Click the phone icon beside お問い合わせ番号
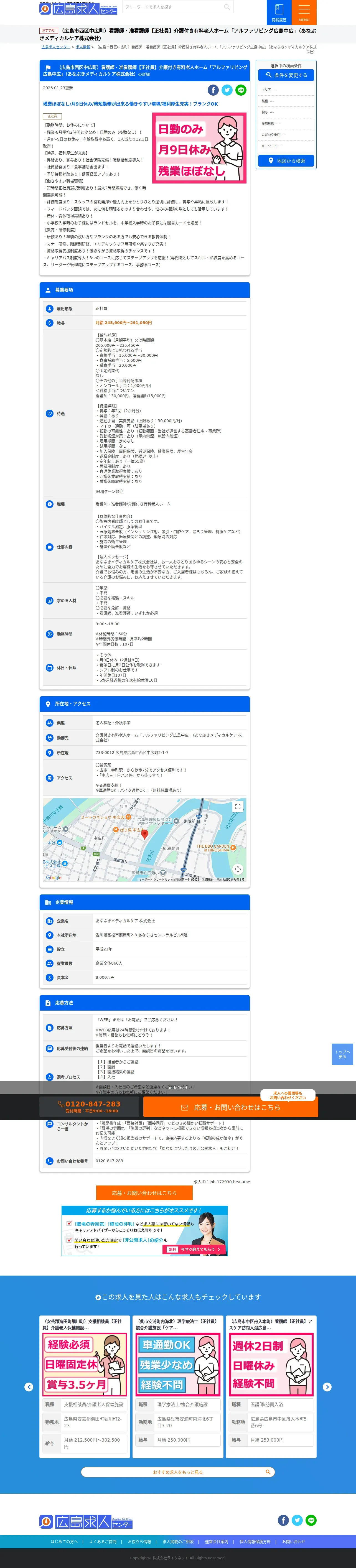Image resolution: width=356 pixels, height=1568 pixels. coord(50,1161)
